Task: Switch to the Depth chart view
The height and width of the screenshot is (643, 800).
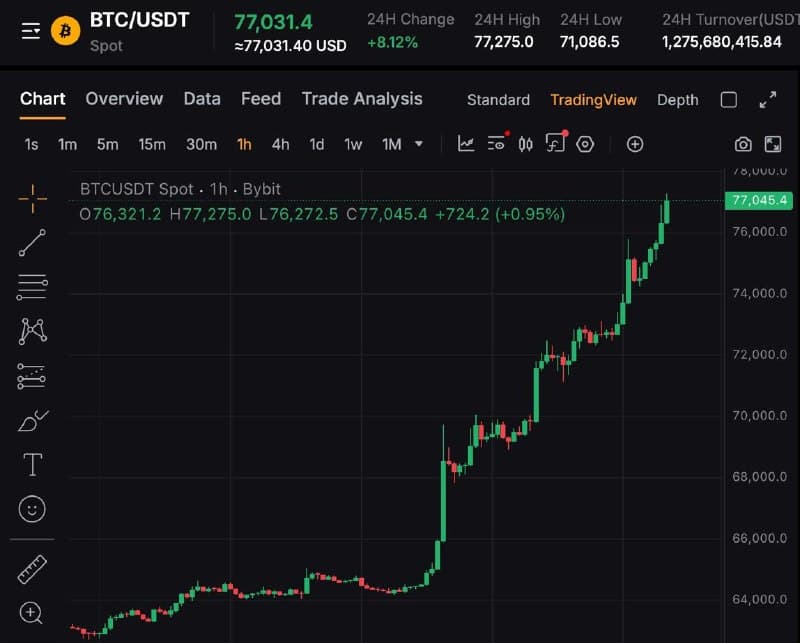Action: pos(678,100)
